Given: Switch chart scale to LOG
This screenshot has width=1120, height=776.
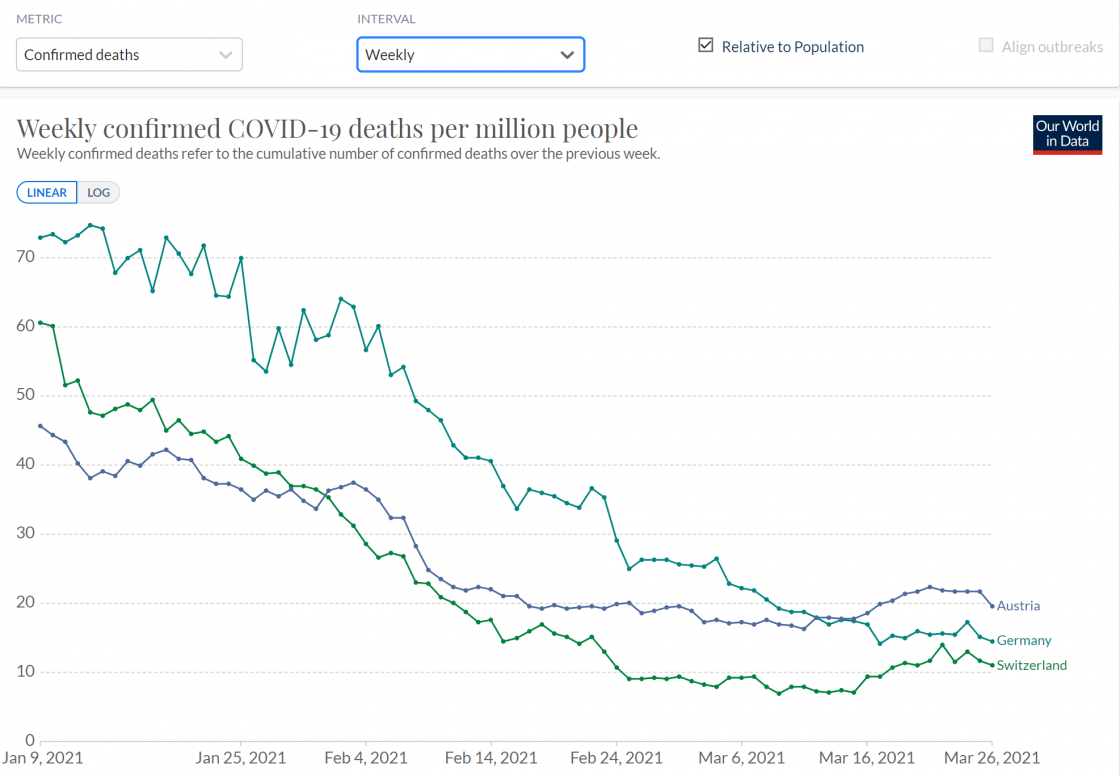Looking at the screenshot, I should click(x=98, y=193).
